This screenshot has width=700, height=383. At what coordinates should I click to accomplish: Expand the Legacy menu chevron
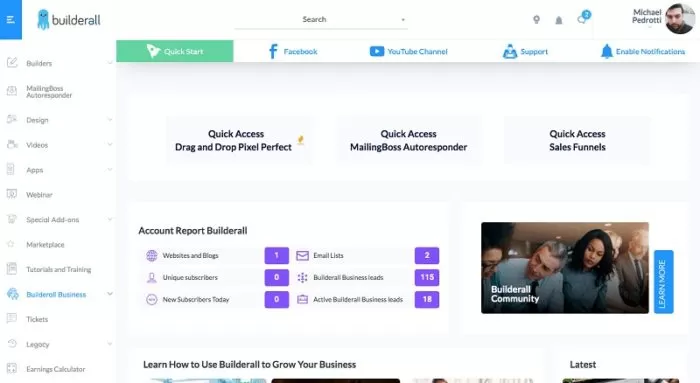[x=109, y=344]
